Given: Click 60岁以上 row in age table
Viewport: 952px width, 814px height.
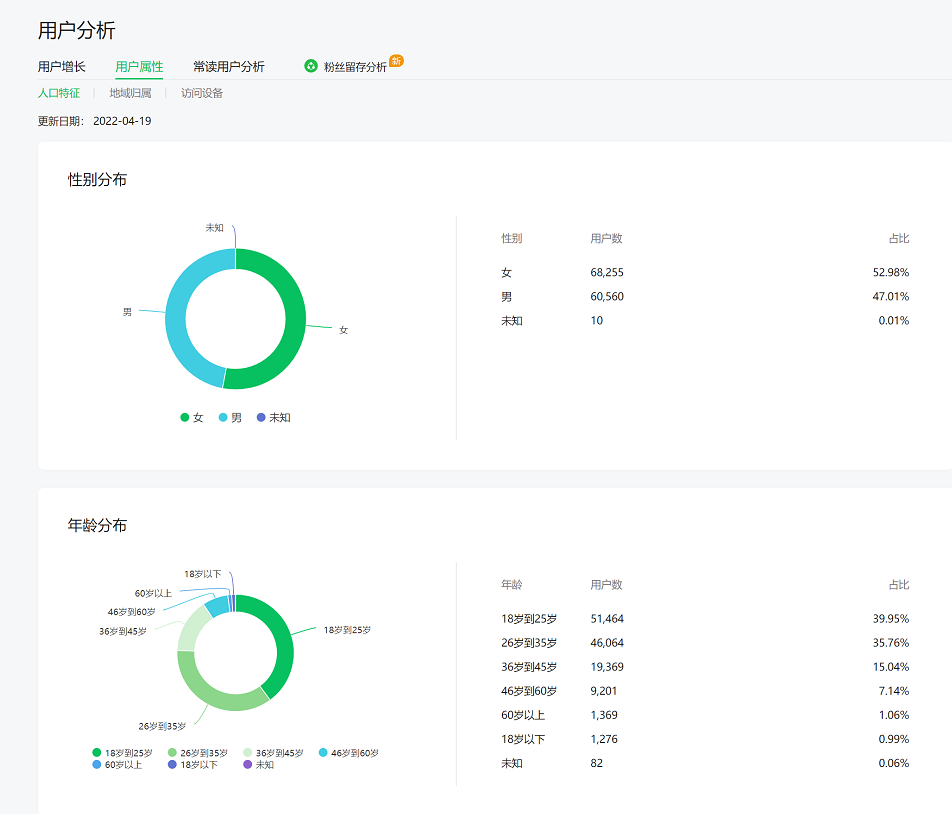Looking at the screenshot, I should click(x=705, y=715).
